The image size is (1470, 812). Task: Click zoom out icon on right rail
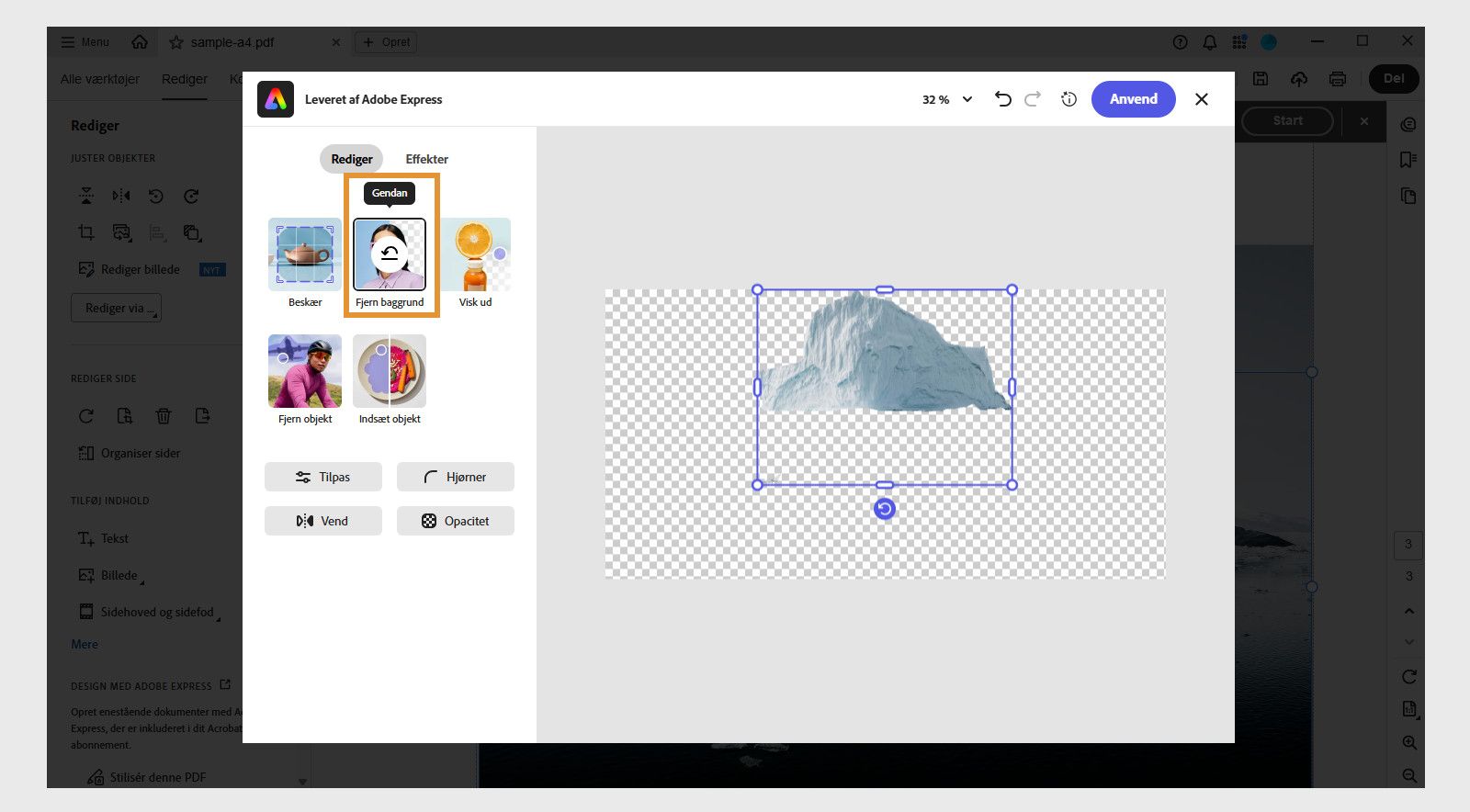click(1409, 776)
